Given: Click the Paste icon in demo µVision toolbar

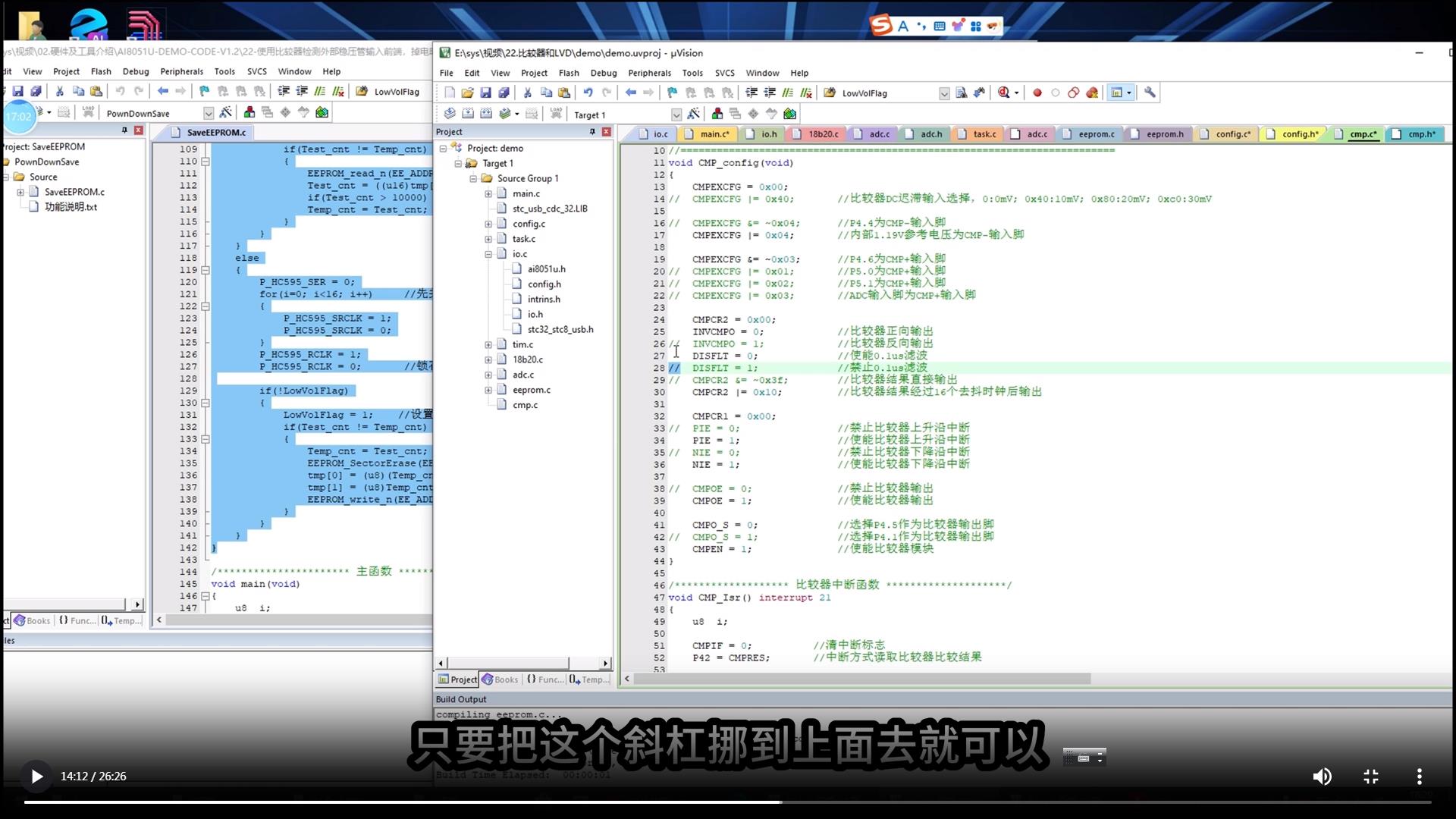Looking at the screenshot, I should (x=563, y=93).
